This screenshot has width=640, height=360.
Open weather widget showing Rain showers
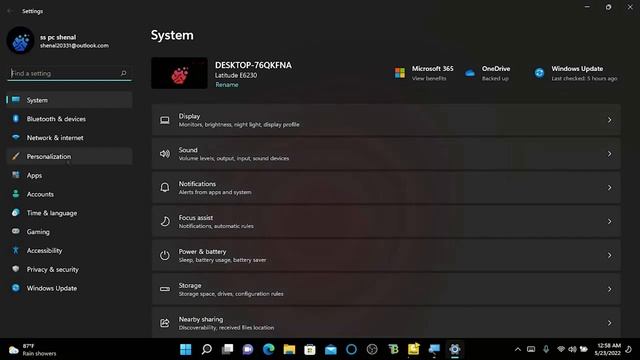tap(33, 350)
